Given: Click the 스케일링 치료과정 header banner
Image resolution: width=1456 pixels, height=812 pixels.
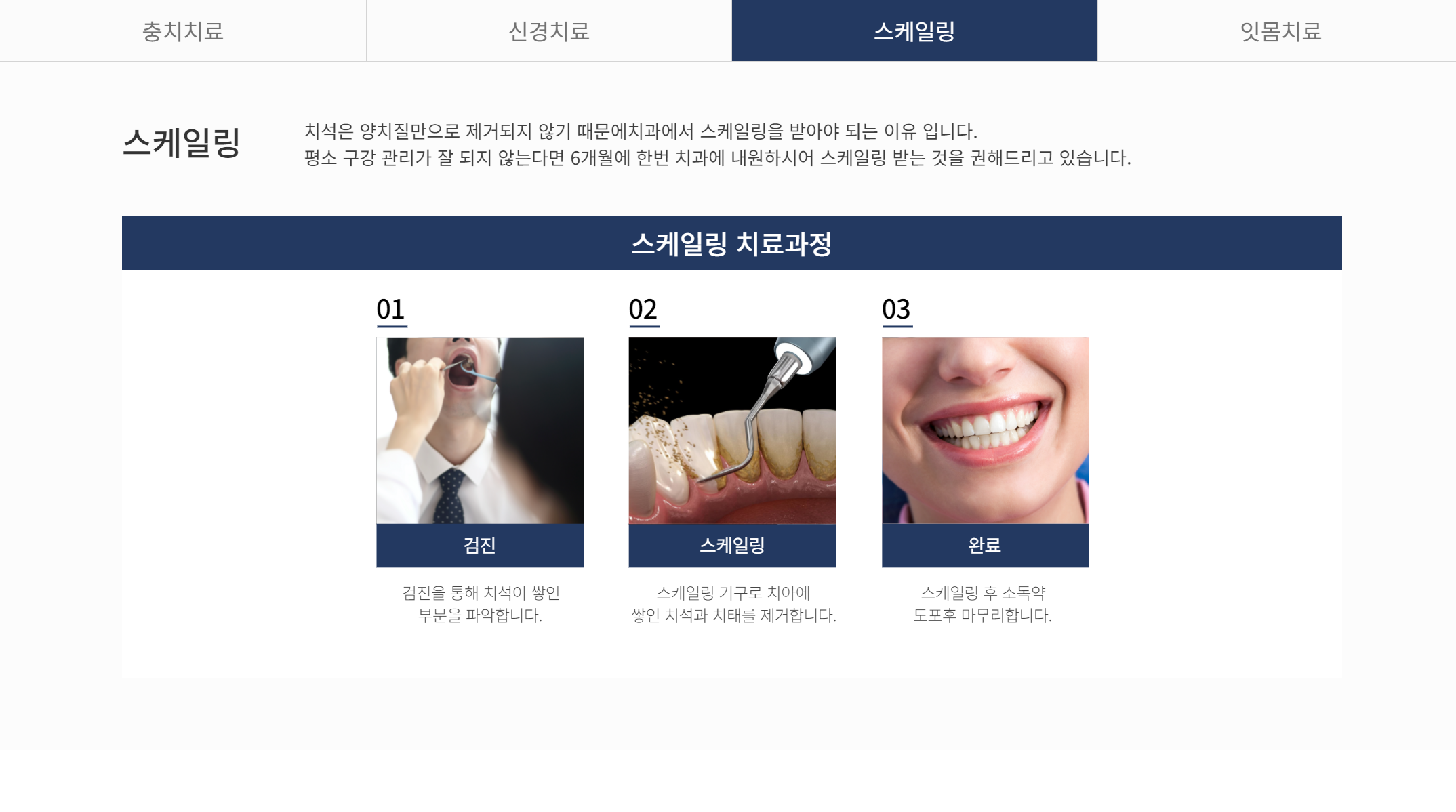Looking at the screenshot, I should coord(732,243).
